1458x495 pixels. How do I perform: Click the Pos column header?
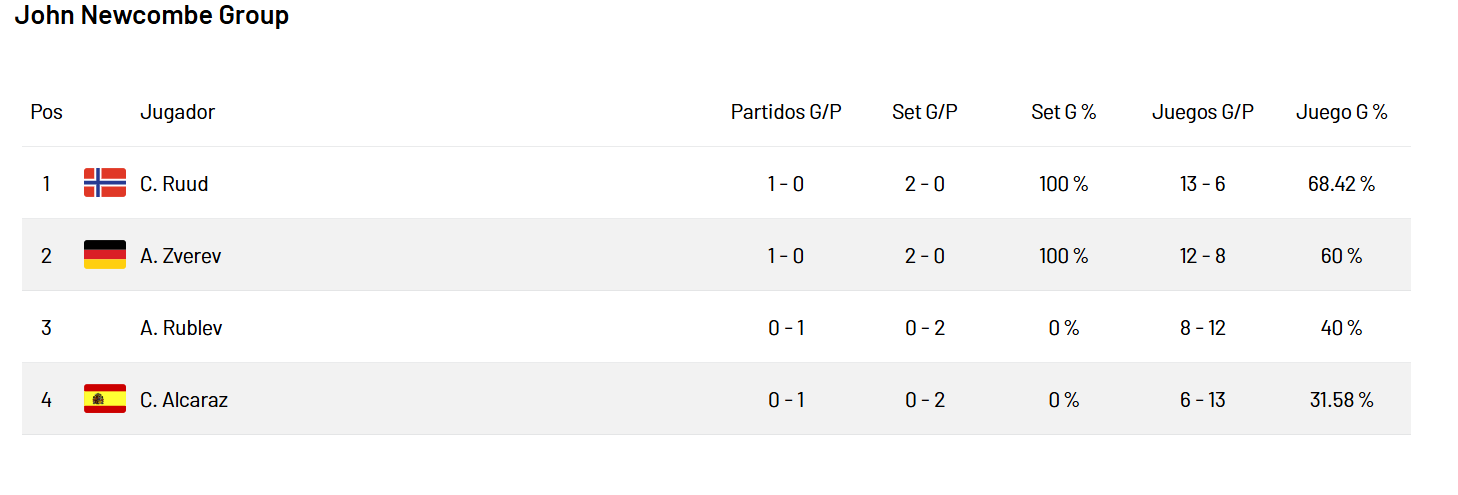[46, 112]
